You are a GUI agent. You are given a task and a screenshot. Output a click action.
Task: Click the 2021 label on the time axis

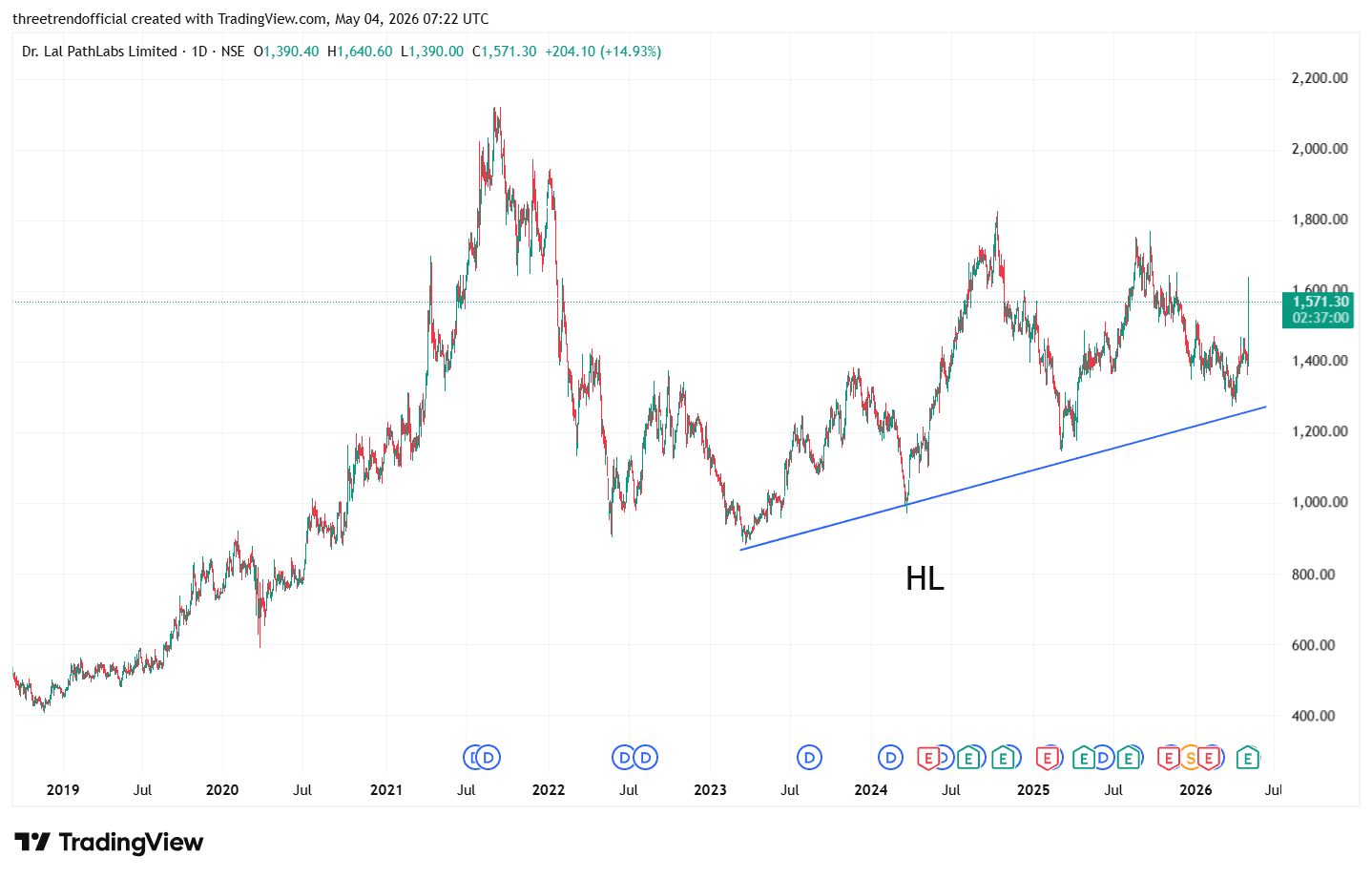click(x=386, y=790)
